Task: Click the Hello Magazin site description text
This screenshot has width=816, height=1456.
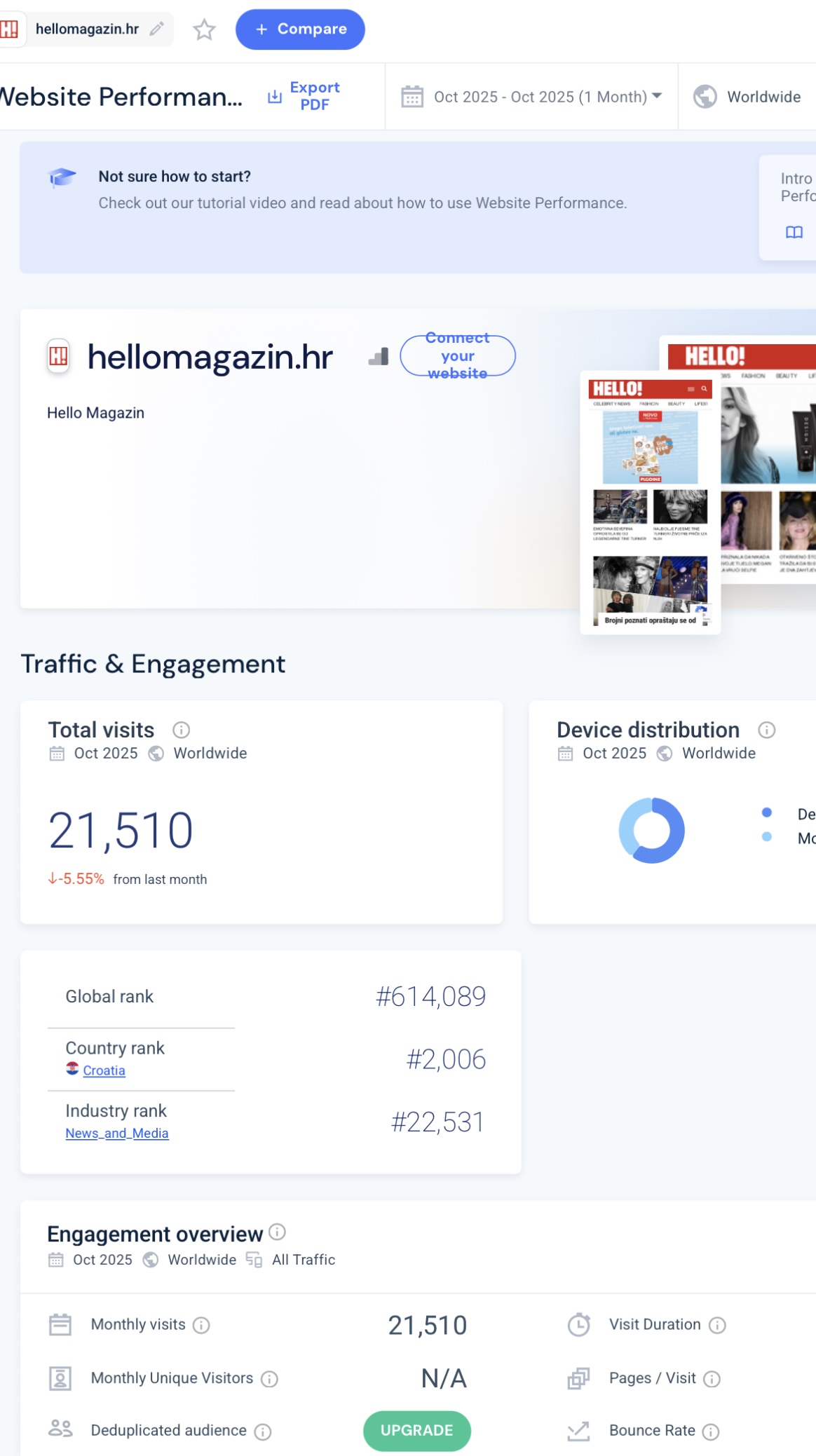Action: (95, 413)
